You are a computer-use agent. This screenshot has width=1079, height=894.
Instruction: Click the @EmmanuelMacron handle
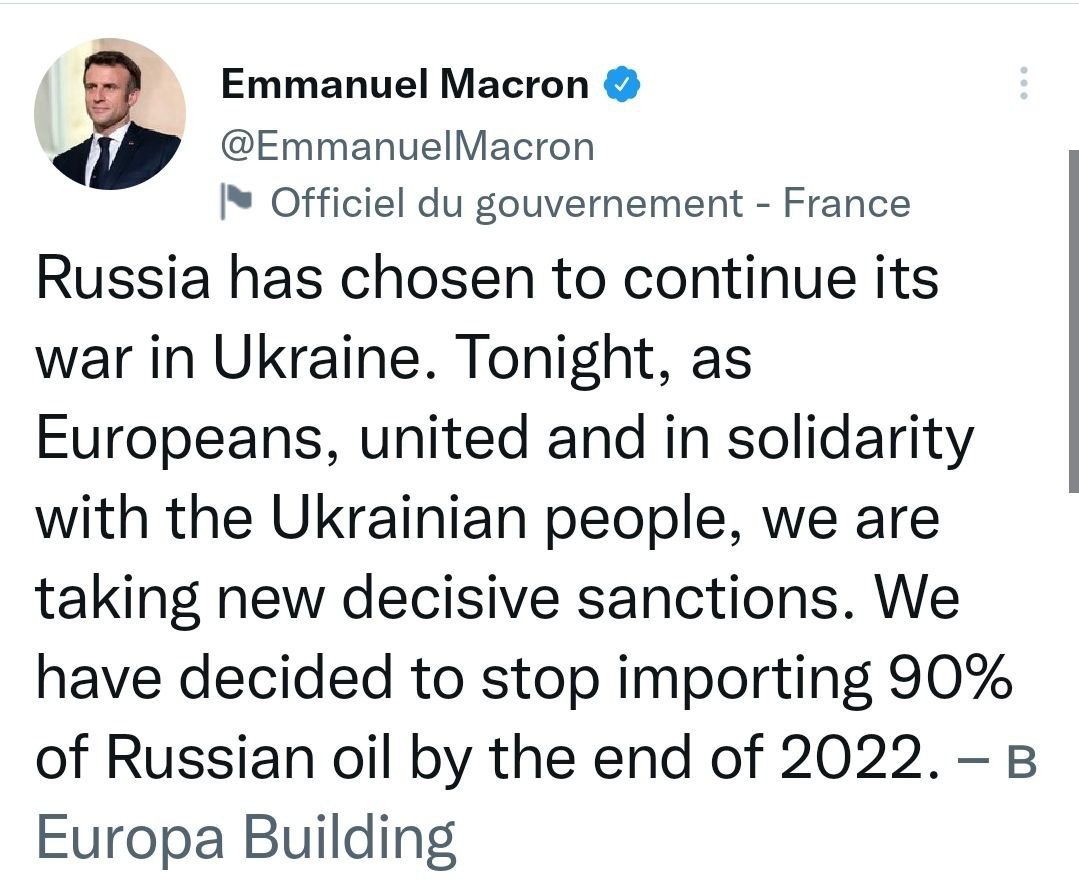[x=407, y=147]
